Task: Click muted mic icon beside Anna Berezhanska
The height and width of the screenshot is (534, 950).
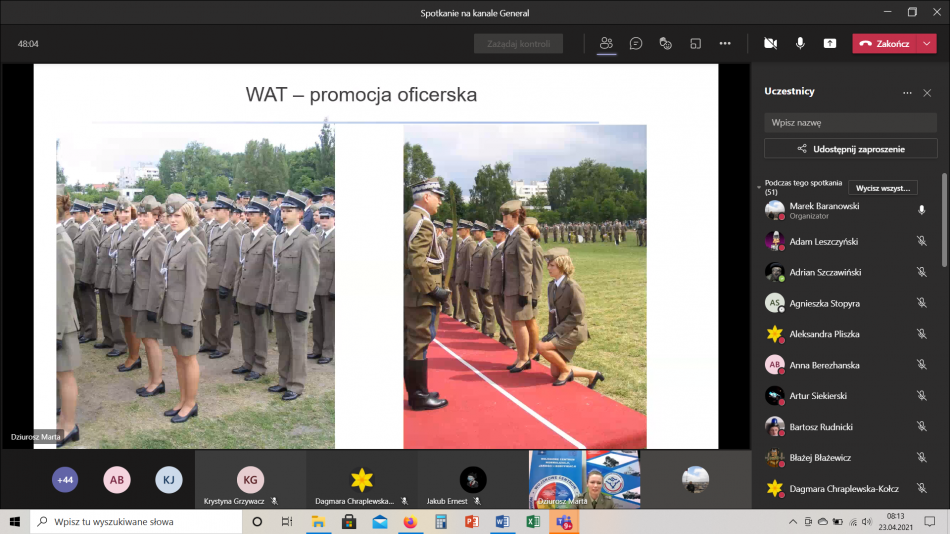Action: (922, 365)
